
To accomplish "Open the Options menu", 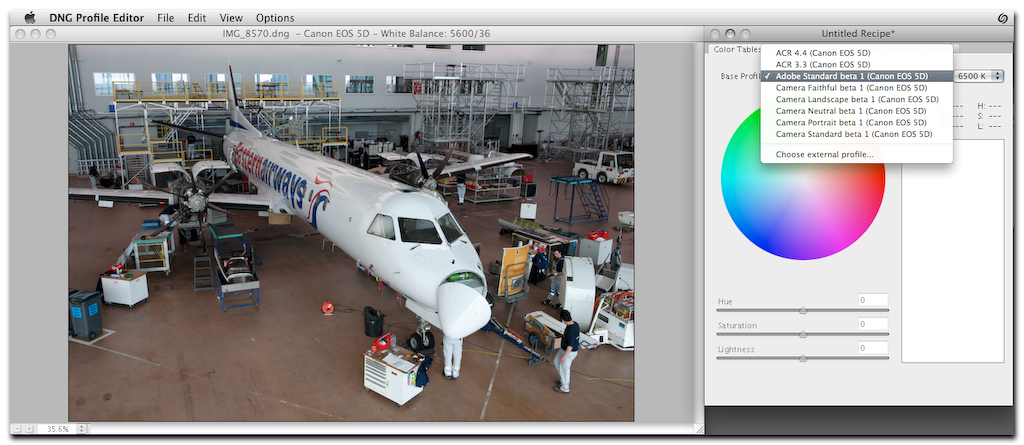I will tap(275, 18).
